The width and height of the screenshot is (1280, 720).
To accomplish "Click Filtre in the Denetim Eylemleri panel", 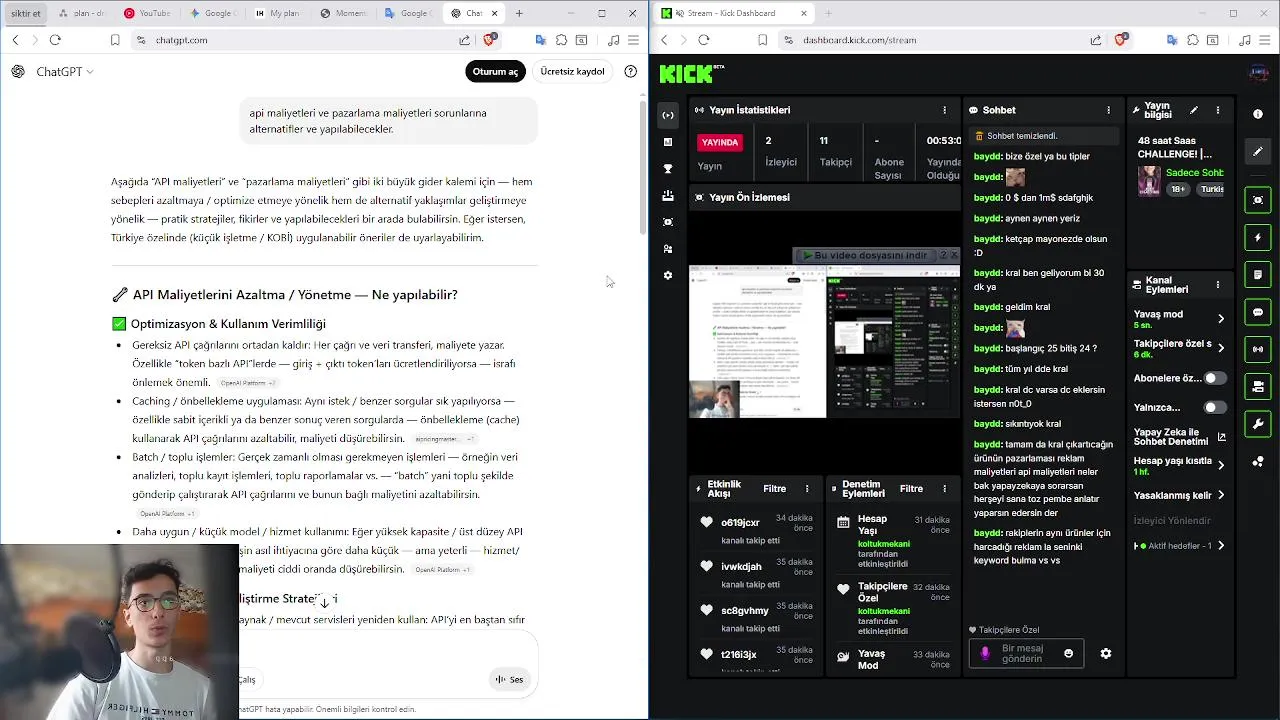I will pos(911,489).
